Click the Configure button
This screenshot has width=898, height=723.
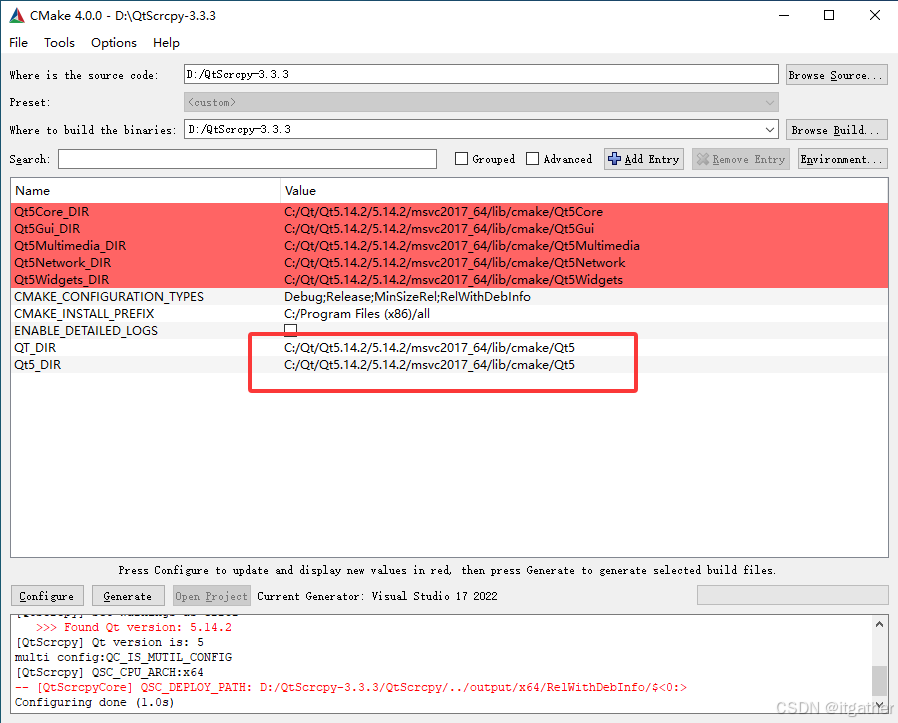(47, 596)
